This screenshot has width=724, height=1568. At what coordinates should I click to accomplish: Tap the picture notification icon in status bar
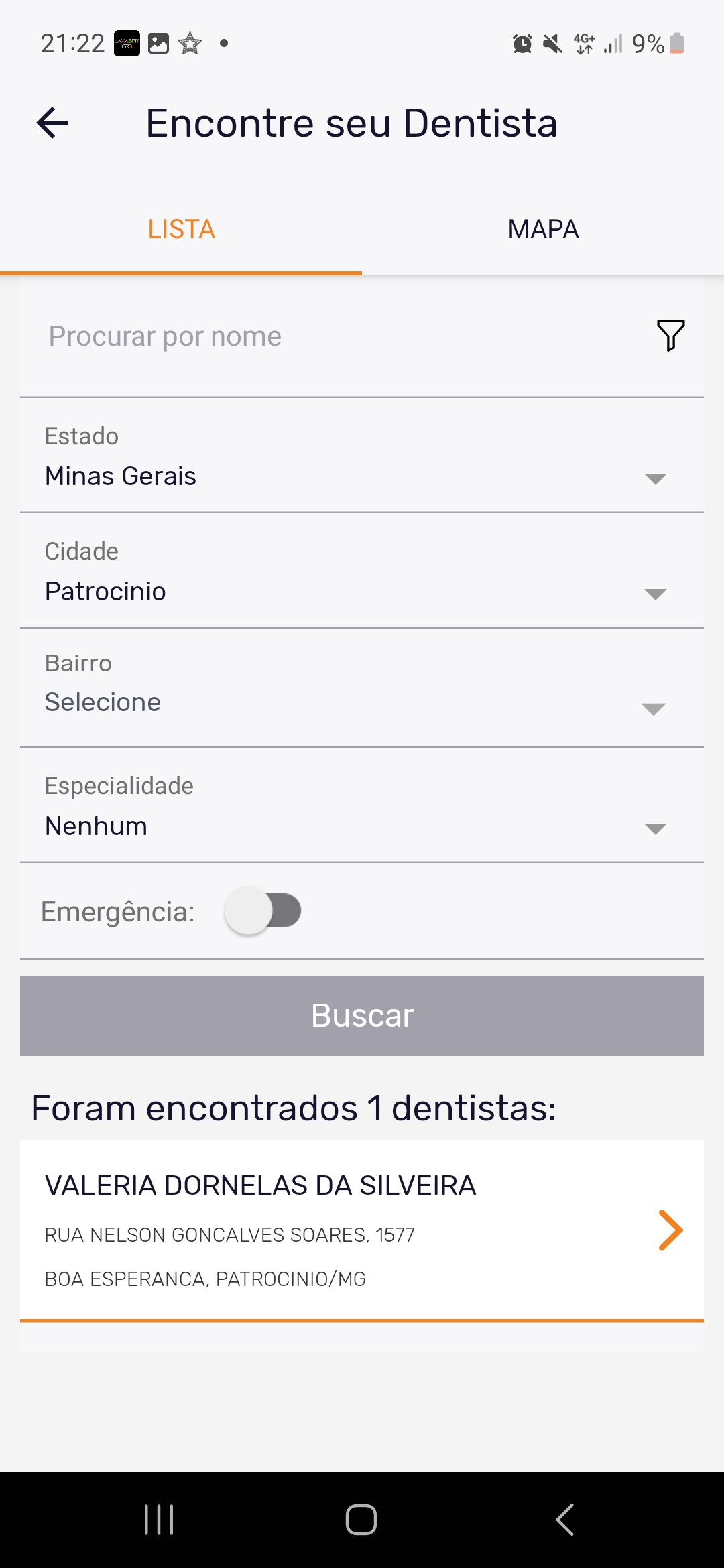[158, 44]
